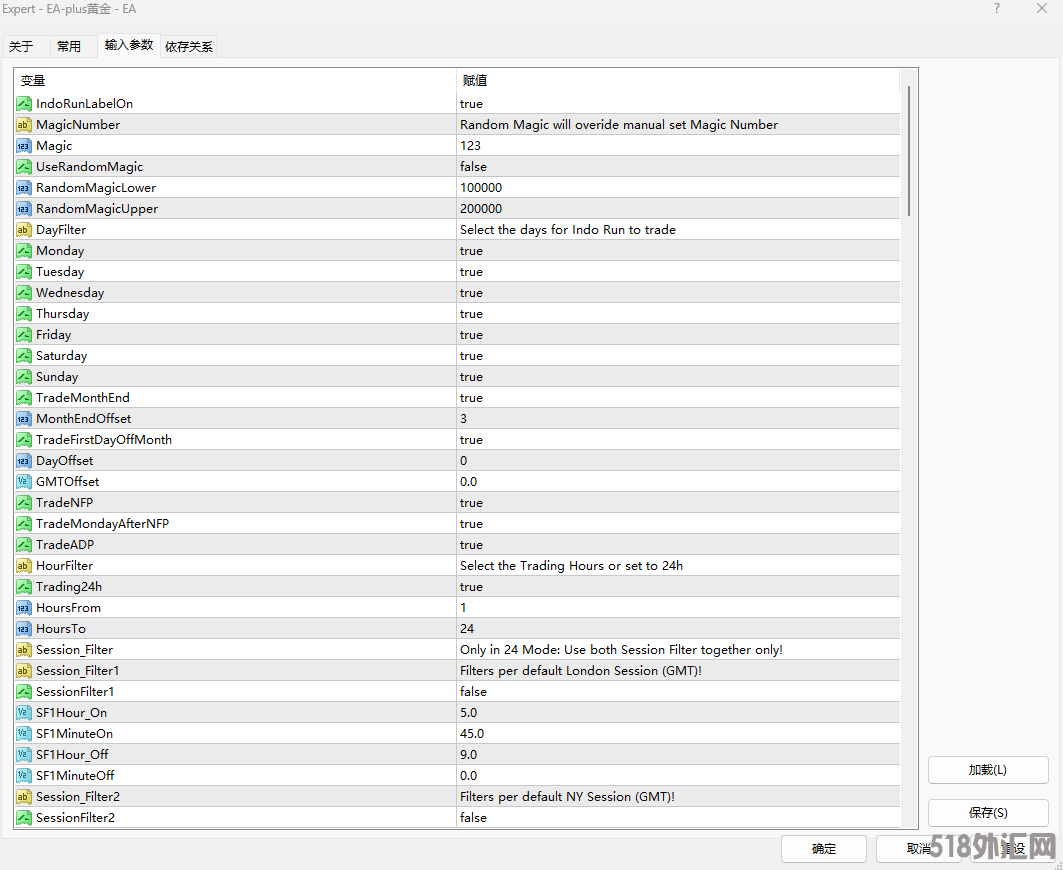The image size is (1063, 870).
Task: Switch to the 依存关系 tab
Action: click(x=189, y=46)
